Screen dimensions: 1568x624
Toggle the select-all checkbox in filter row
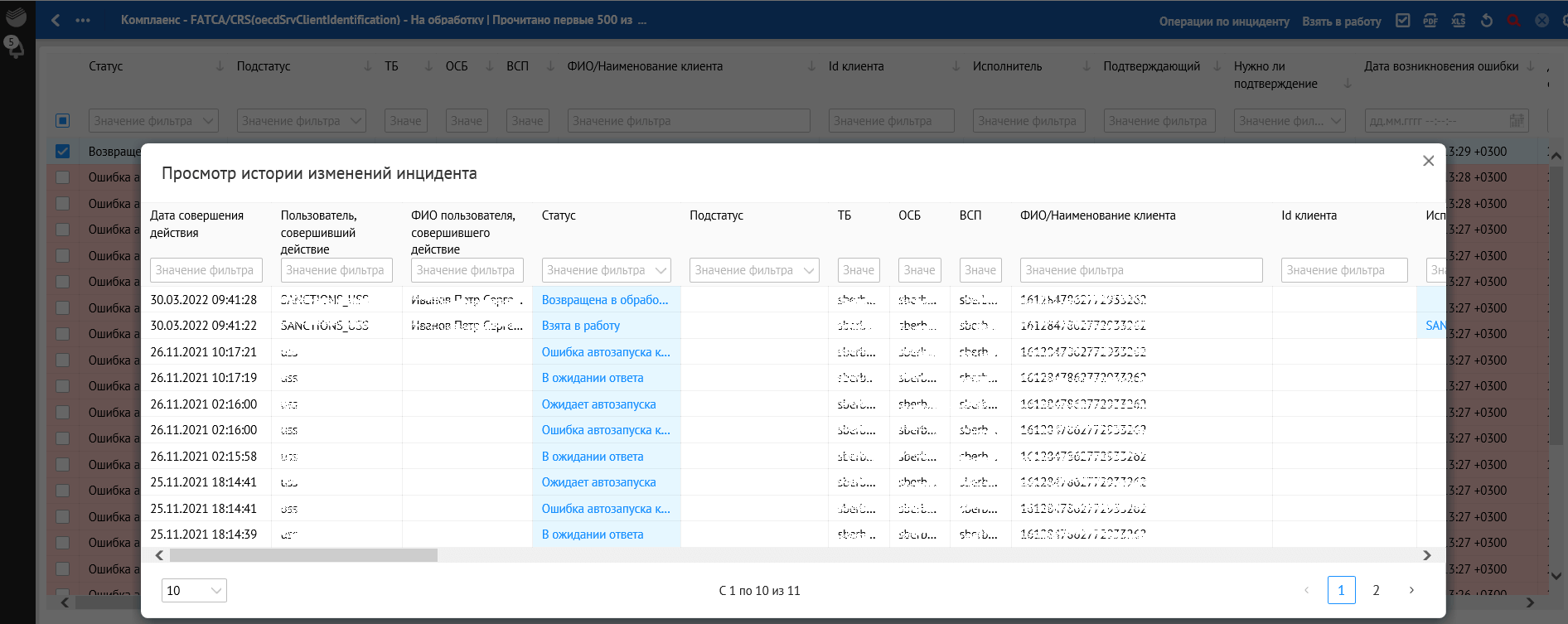click(63, 121)
